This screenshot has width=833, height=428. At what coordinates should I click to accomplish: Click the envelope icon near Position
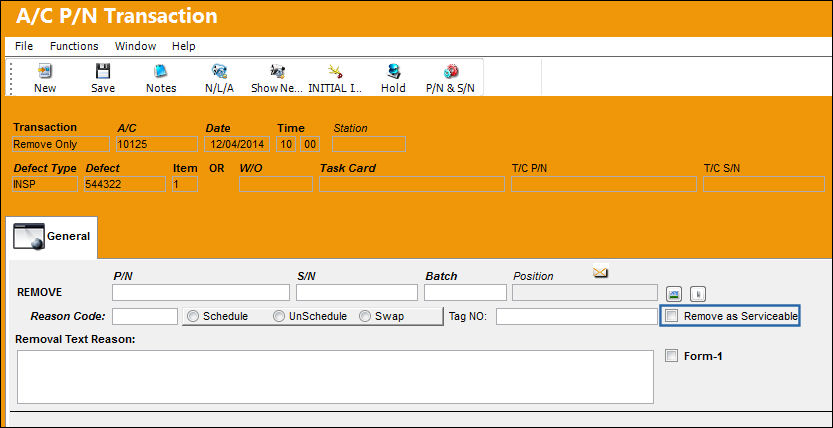click(600, 273)
